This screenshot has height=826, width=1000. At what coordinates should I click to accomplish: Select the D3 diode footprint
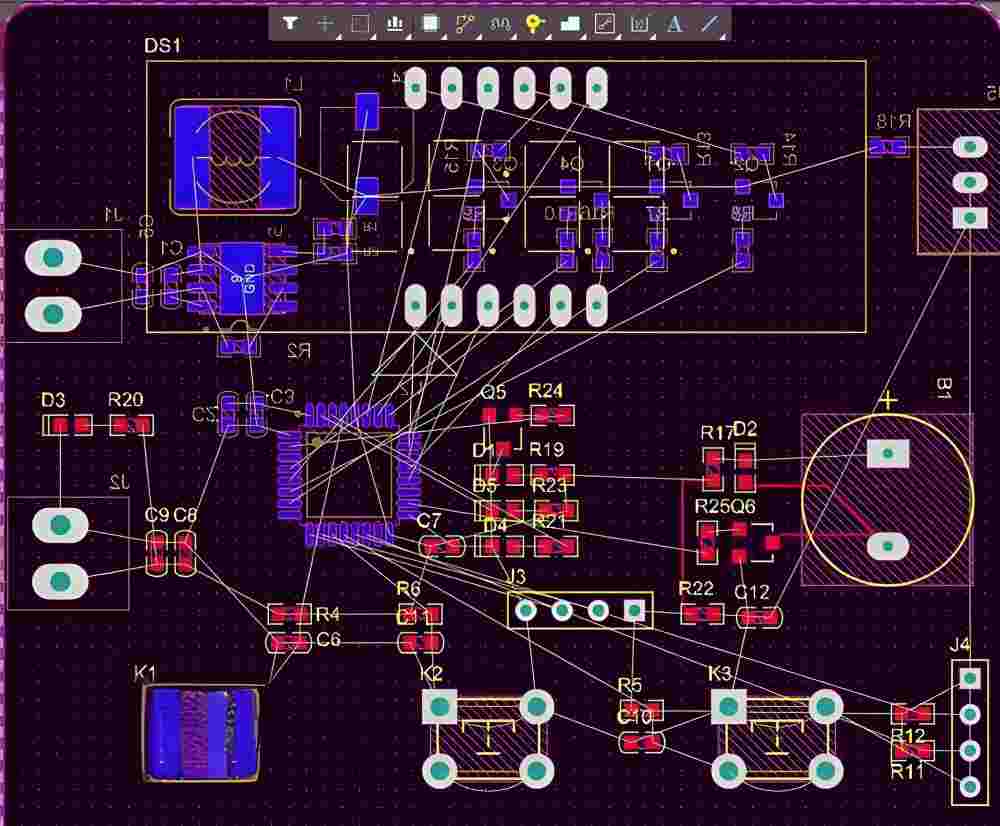point(67,425)
